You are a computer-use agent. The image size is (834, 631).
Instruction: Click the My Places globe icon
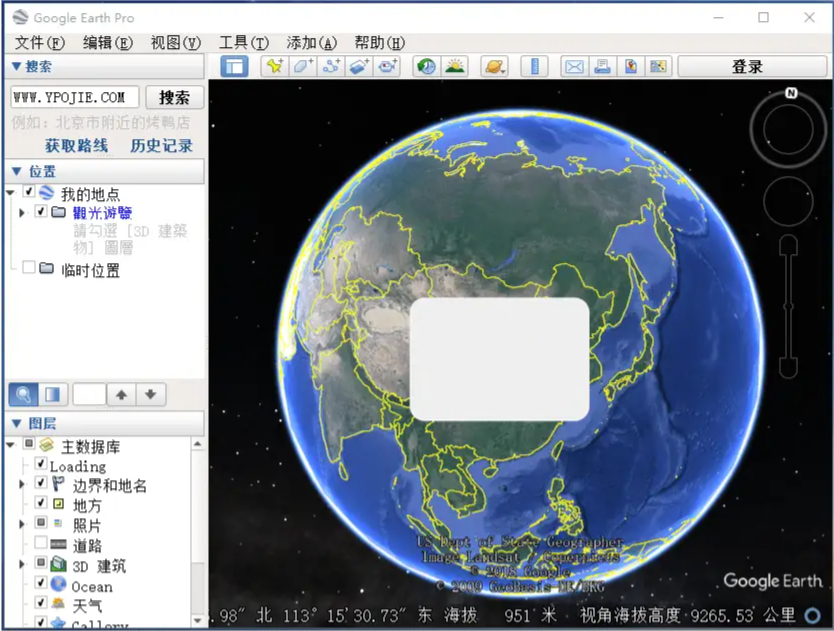(x=47, y=192)
